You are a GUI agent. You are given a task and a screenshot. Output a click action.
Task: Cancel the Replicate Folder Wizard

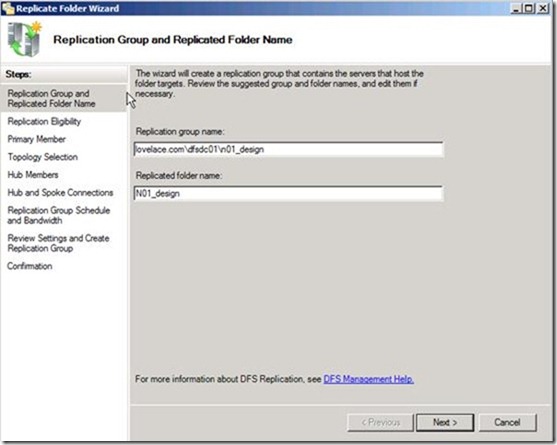507,422
